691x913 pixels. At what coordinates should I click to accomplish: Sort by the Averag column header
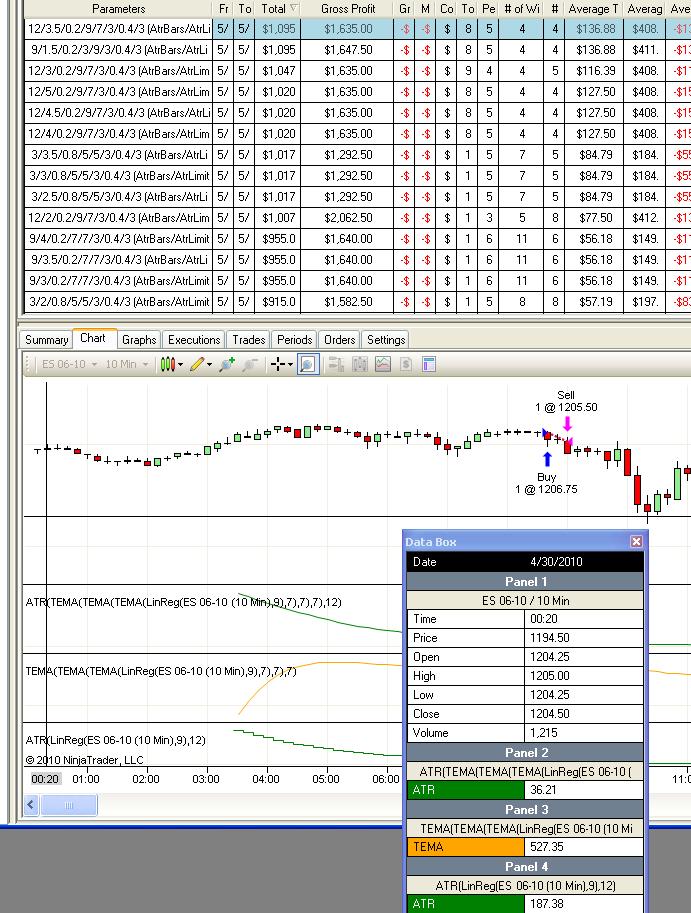pyautogui.click(x=644, y=9)
